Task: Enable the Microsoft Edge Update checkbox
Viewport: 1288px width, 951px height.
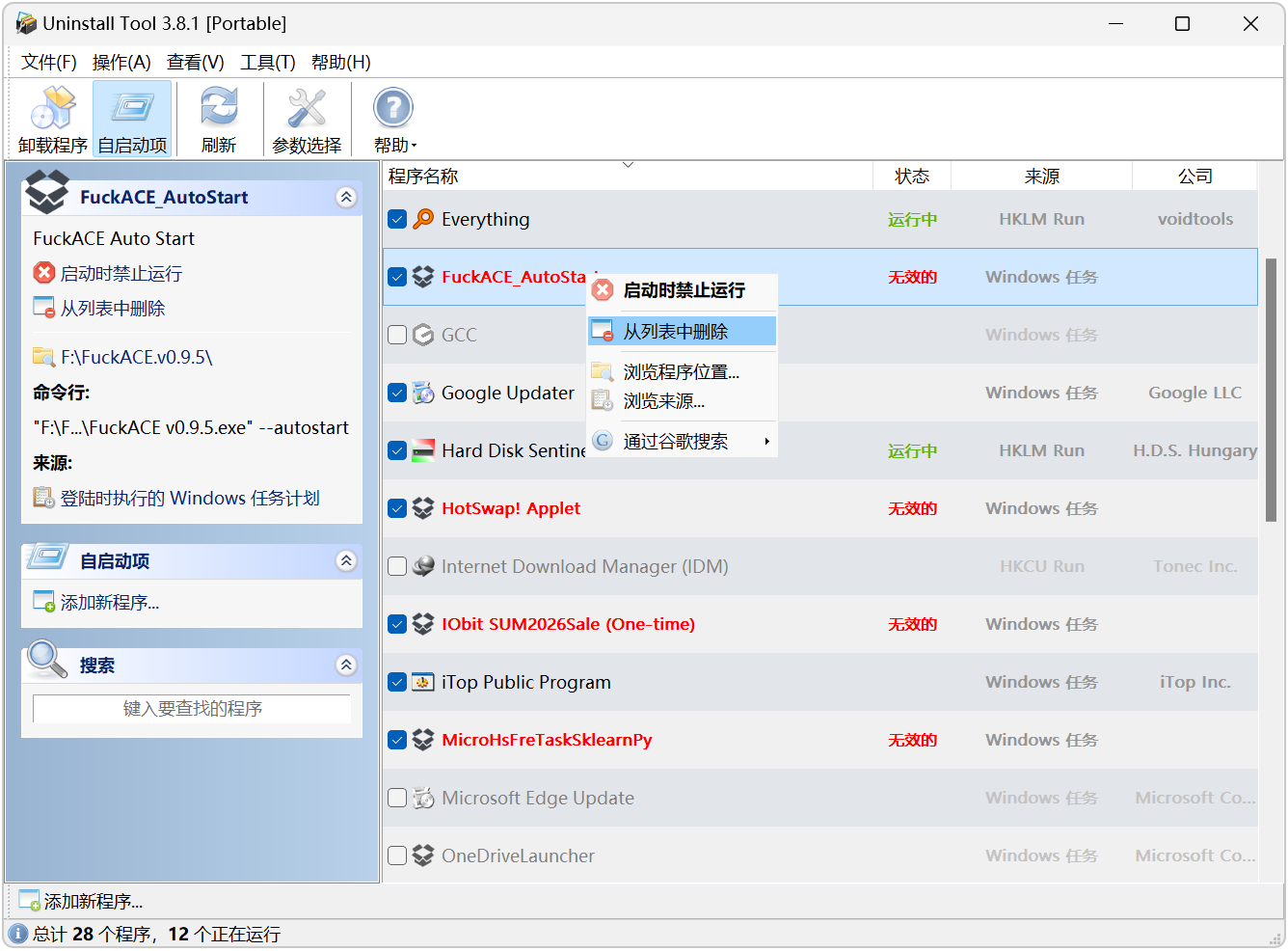Action: point(397,798)
